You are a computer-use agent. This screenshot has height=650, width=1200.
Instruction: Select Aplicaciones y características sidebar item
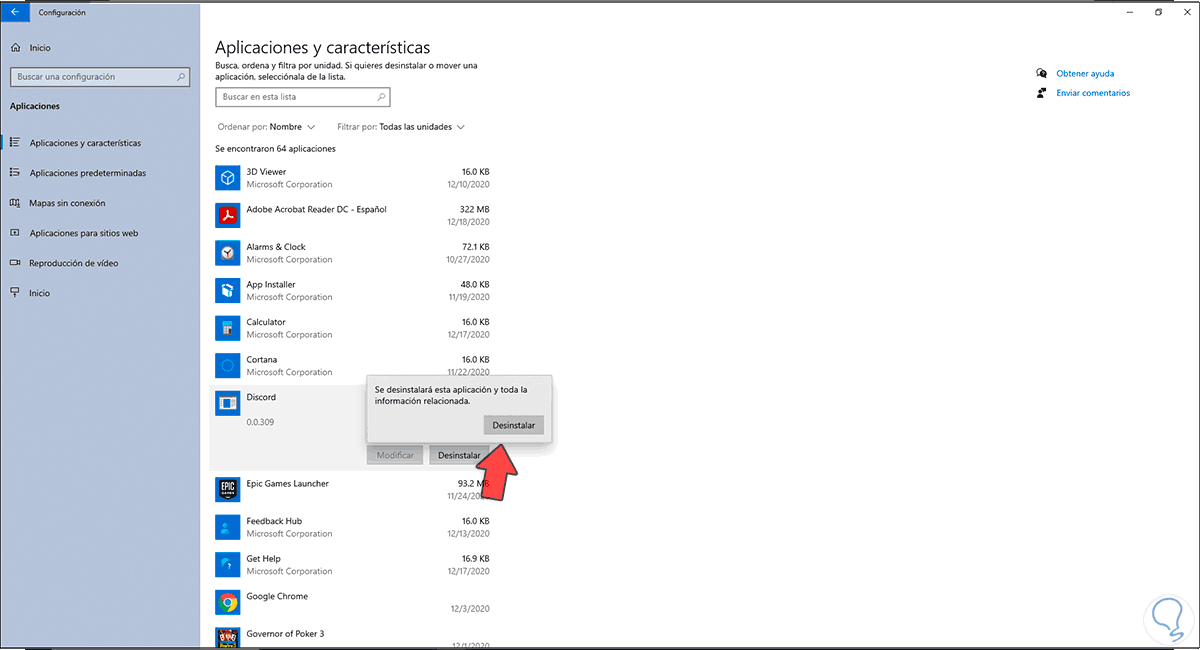click(x=85, y=143)
